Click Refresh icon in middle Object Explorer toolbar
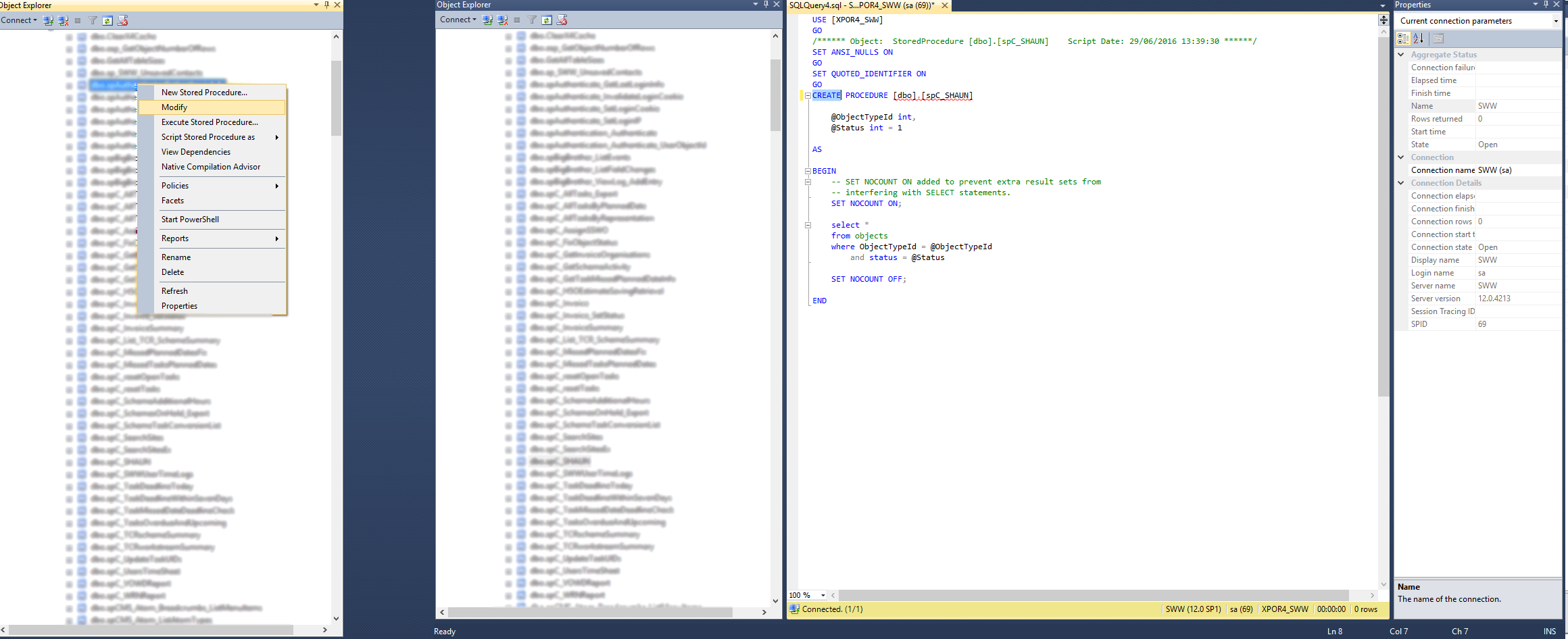The width and height of the screenshot is (1568, 639). point(547,20)
